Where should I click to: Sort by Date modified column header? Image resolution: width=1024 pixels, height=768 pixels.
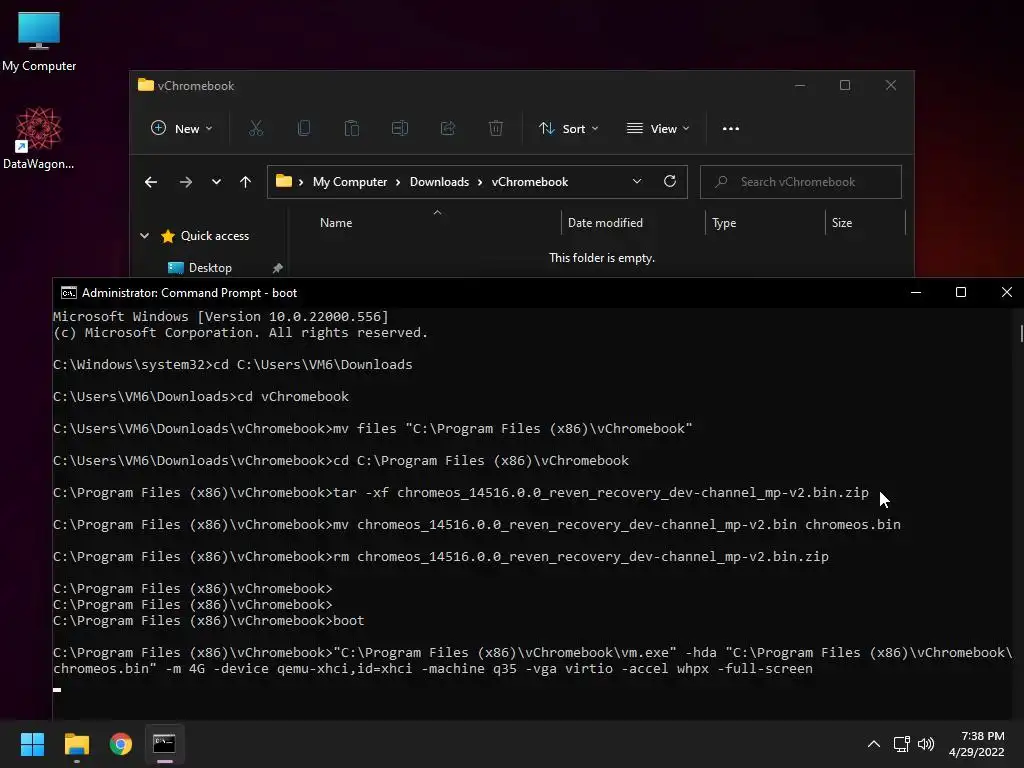[605, 223]
